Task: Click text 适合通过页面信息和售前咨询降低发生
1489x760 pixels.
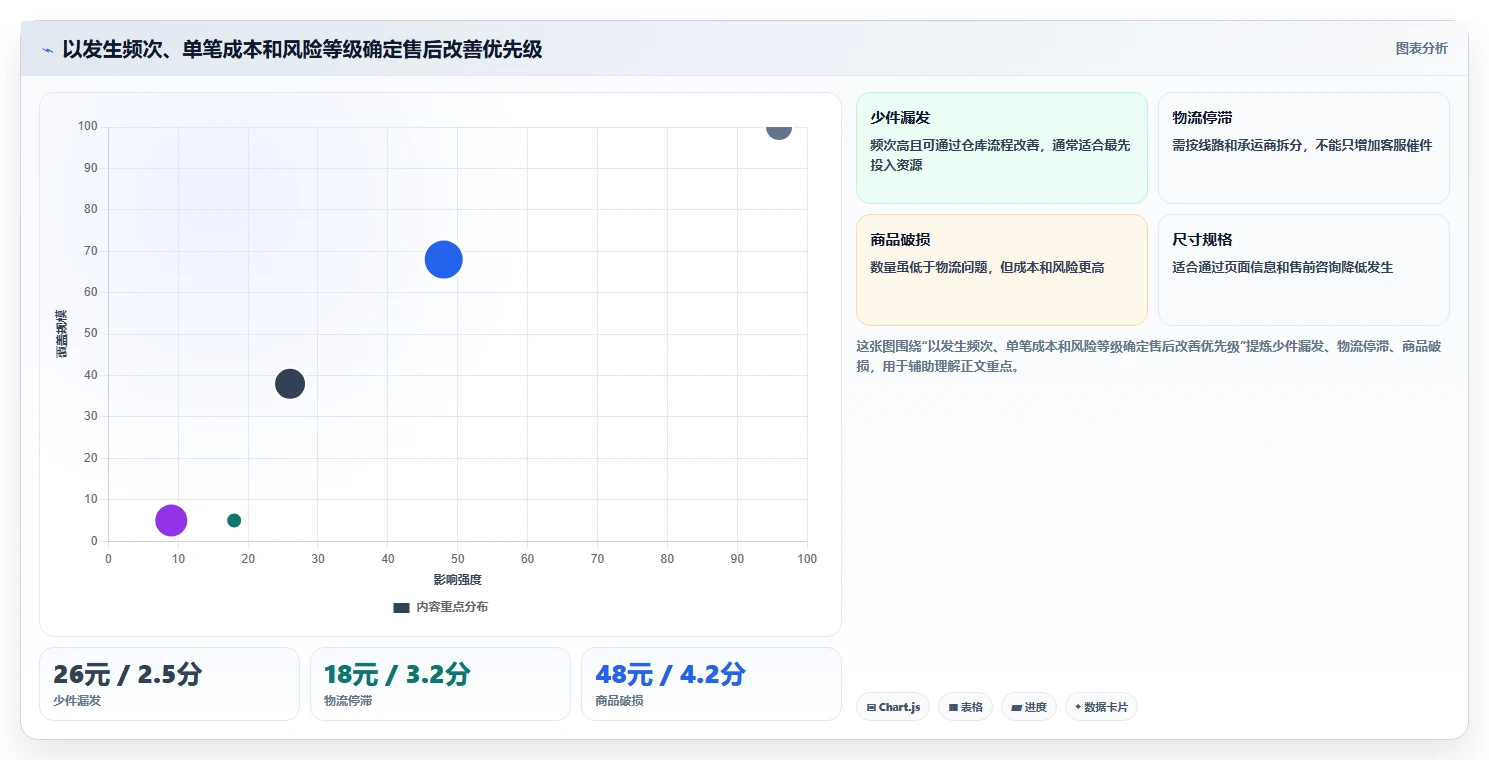Action: 1283,267
